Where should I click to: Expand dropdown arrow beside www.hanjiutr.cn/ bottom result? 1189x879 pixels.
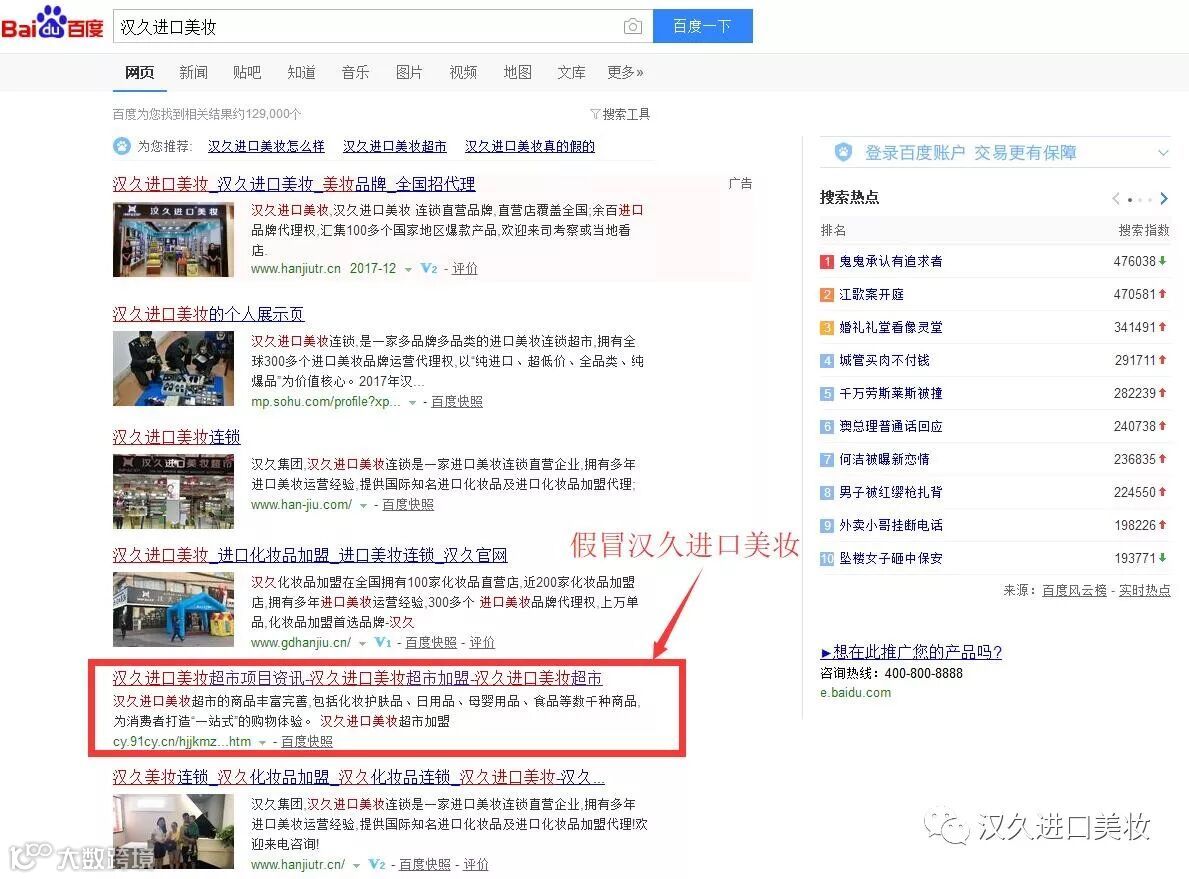tap(356, 865)
